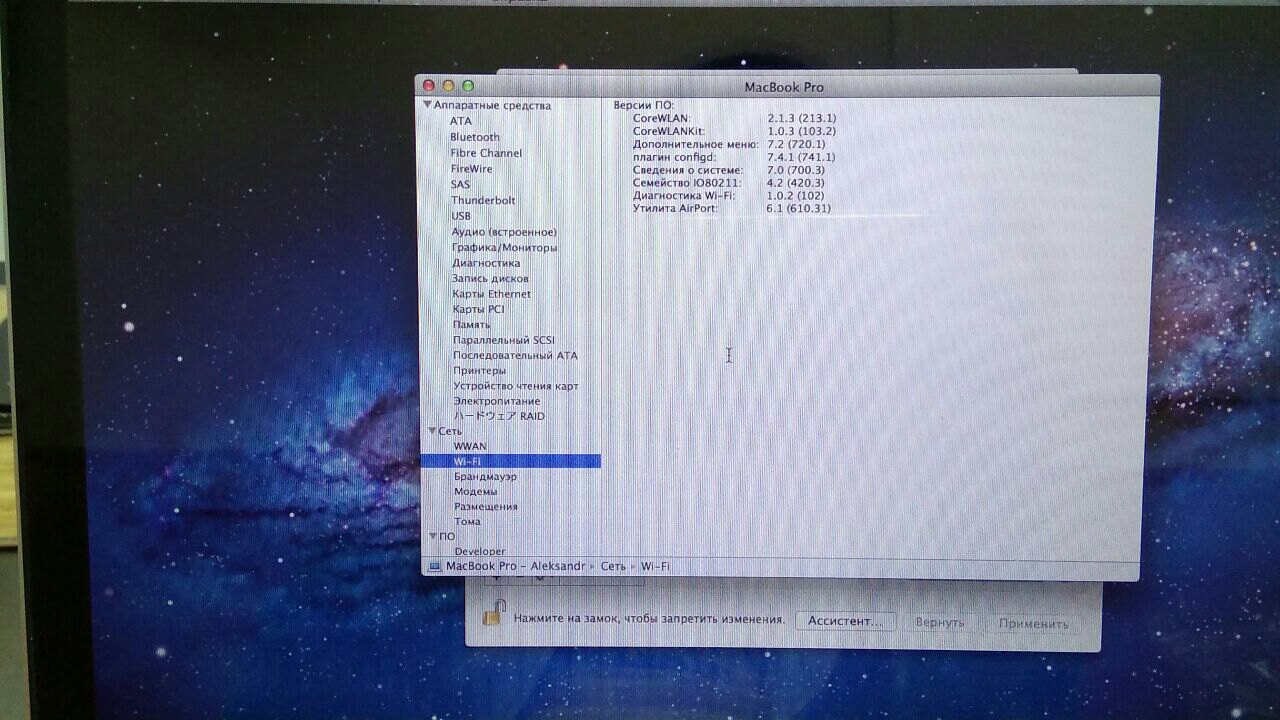This screenshot has width=1280, height=720.
Task: Click the Ассистент… button in the back window
Action: click(845, 621)
